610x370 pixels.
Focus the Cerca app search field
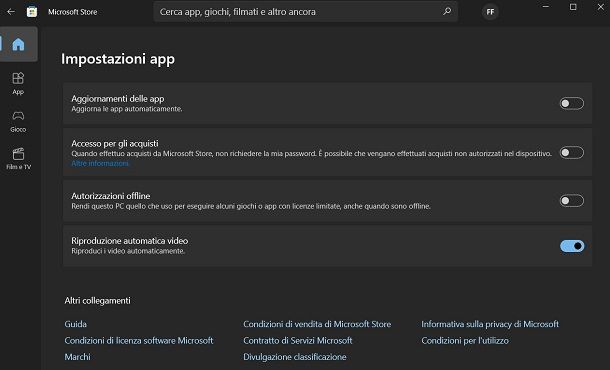(x=305, y=12)
